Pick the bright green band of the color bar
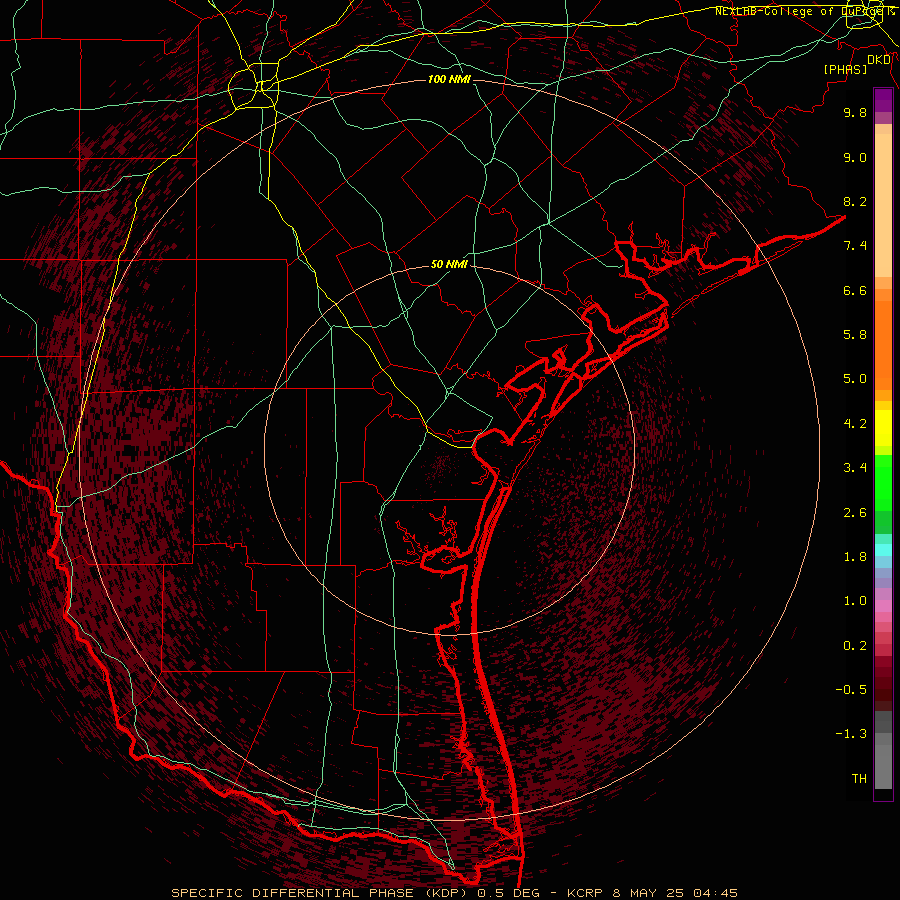 (x=883, y=483)
